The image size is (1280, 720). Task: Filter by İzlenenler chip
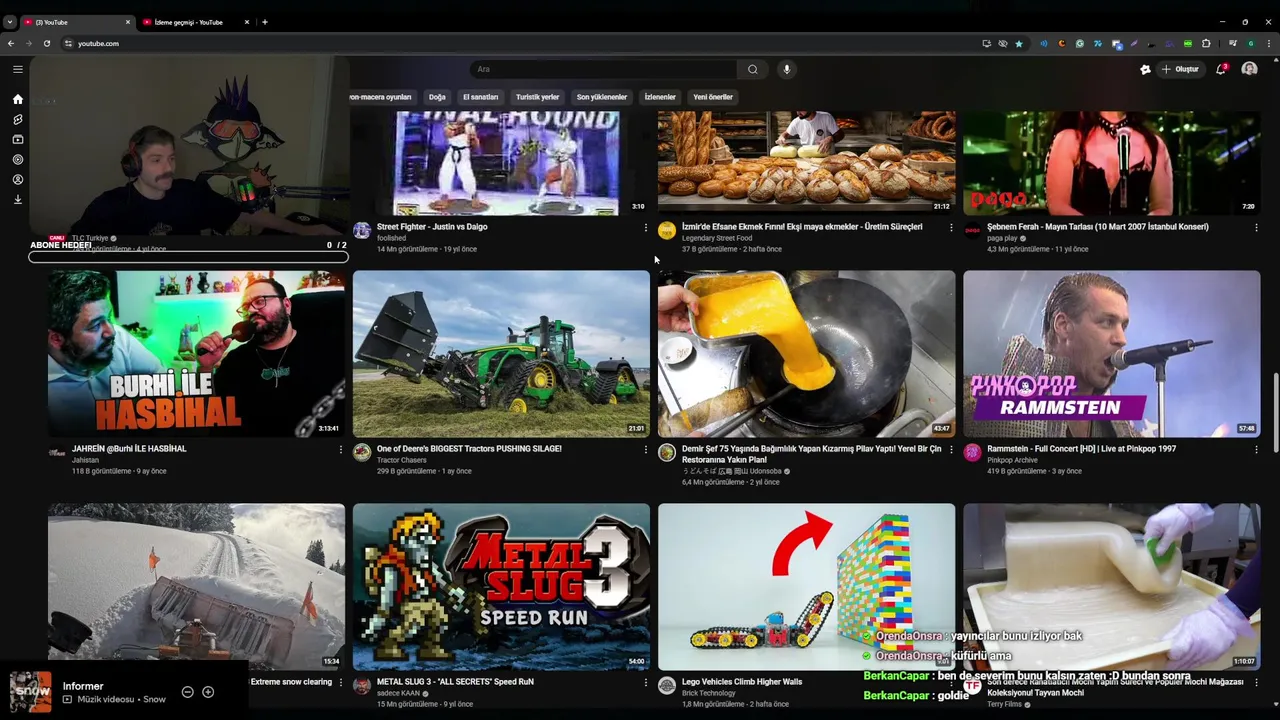660,97
